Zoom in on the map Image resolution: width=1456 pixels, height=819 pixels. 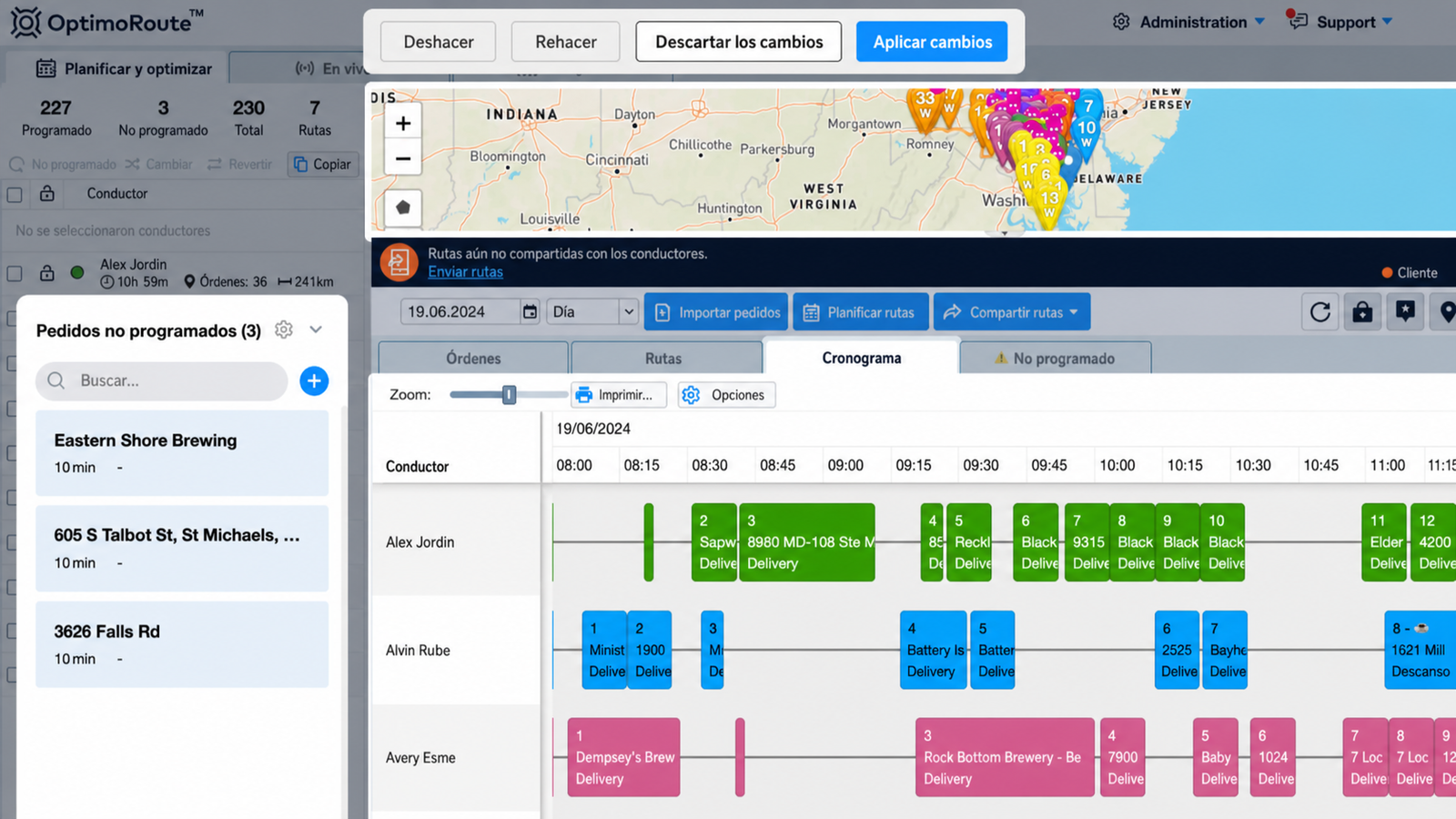[x=403, y=123]
